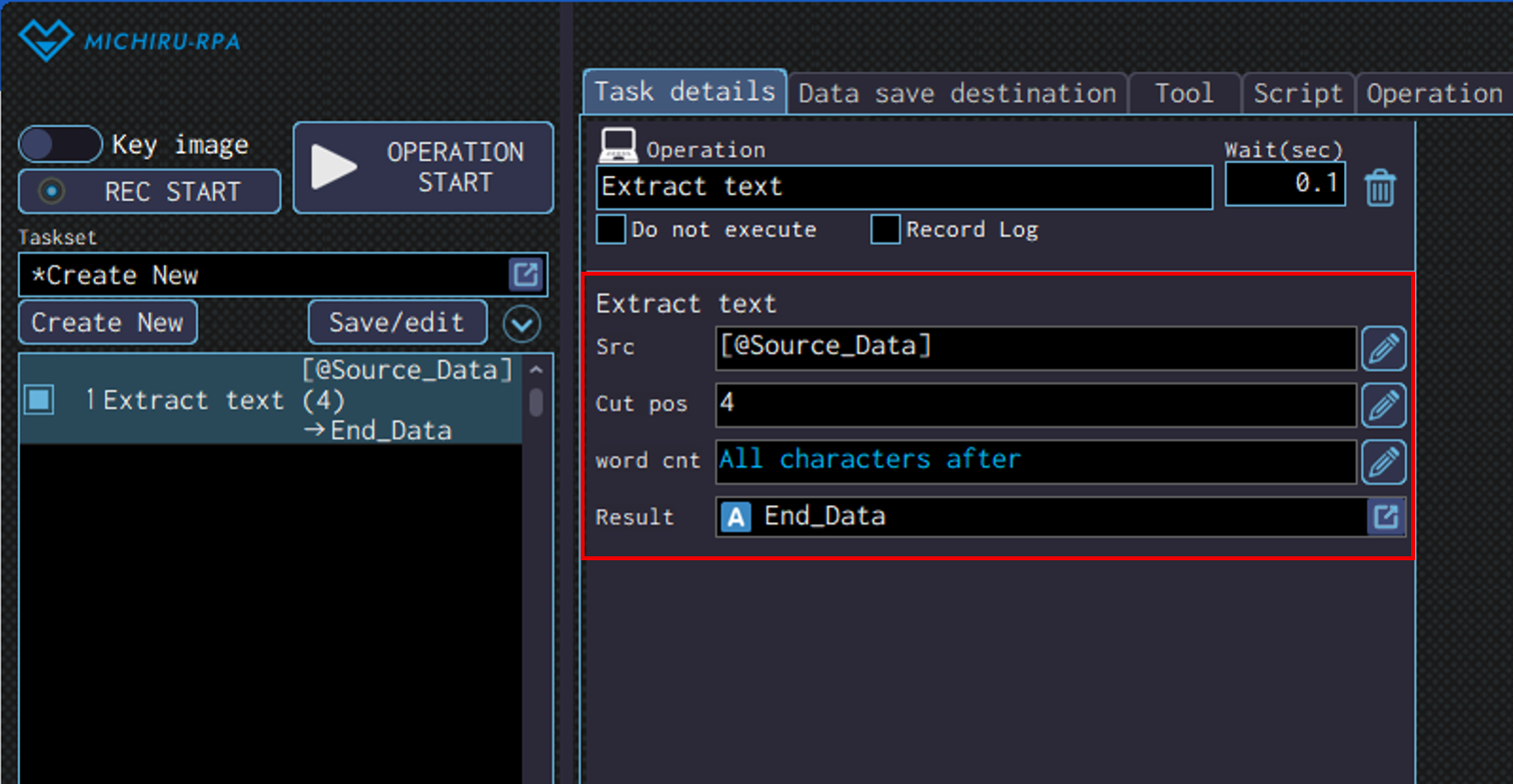Screen dimensions: 1514x784
Task: Open the Script tab
Action: (x=1297, y=94)
